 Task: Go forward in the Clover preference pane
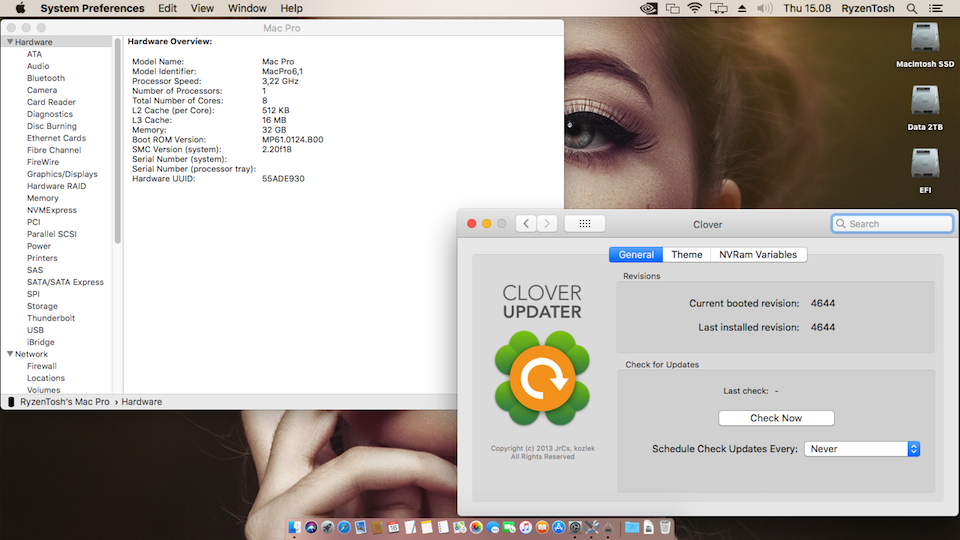[x=547, y=223]
